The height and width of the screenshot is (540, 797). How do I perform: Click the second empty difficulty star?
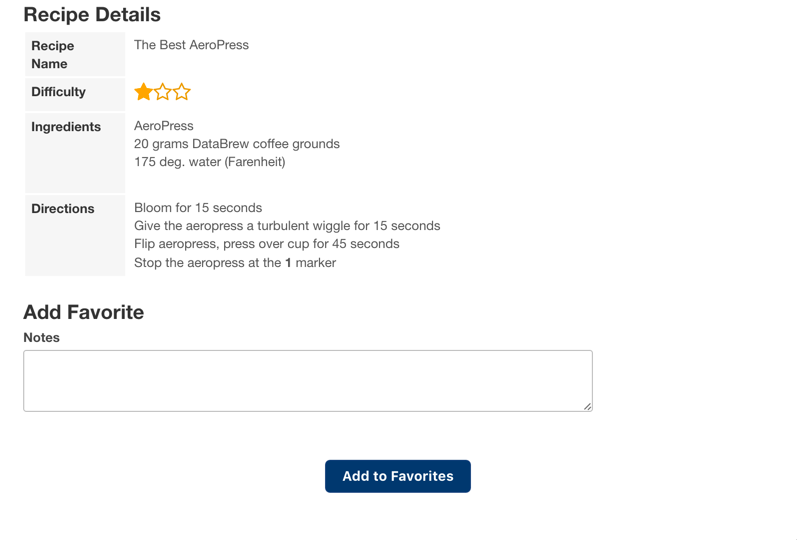pos(163,92)
